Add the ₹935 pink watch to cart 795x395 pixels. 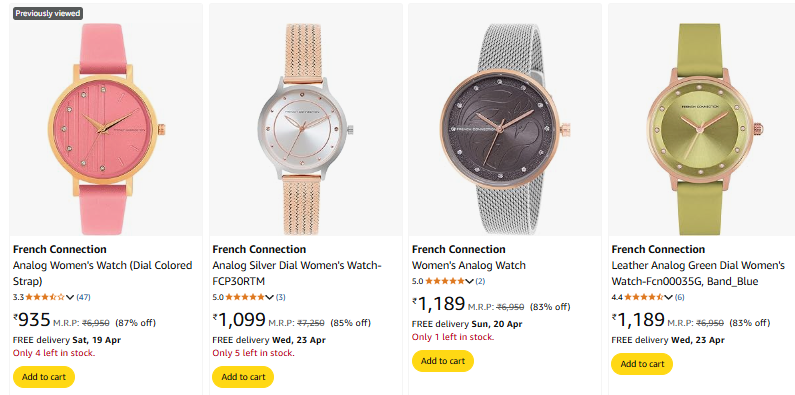pyautogui.click(x=44, y=377)
